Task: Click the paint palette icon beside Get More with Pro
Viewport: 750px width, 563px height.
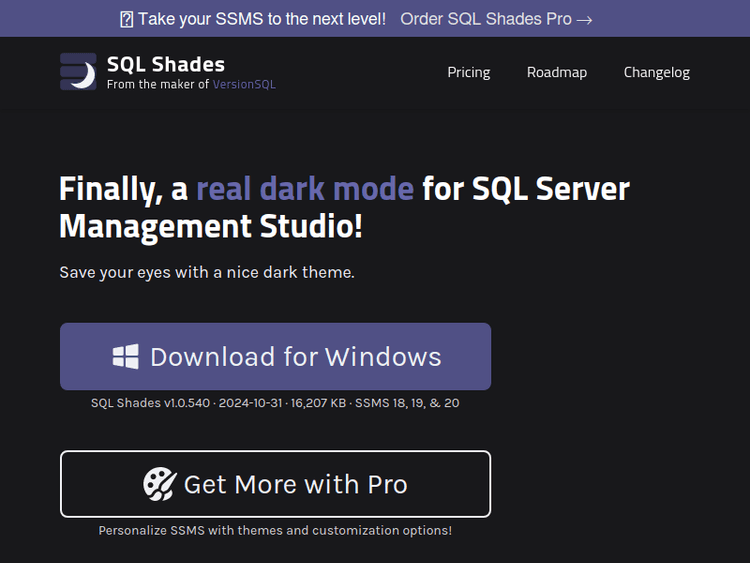Action: [x=160, y=484]
